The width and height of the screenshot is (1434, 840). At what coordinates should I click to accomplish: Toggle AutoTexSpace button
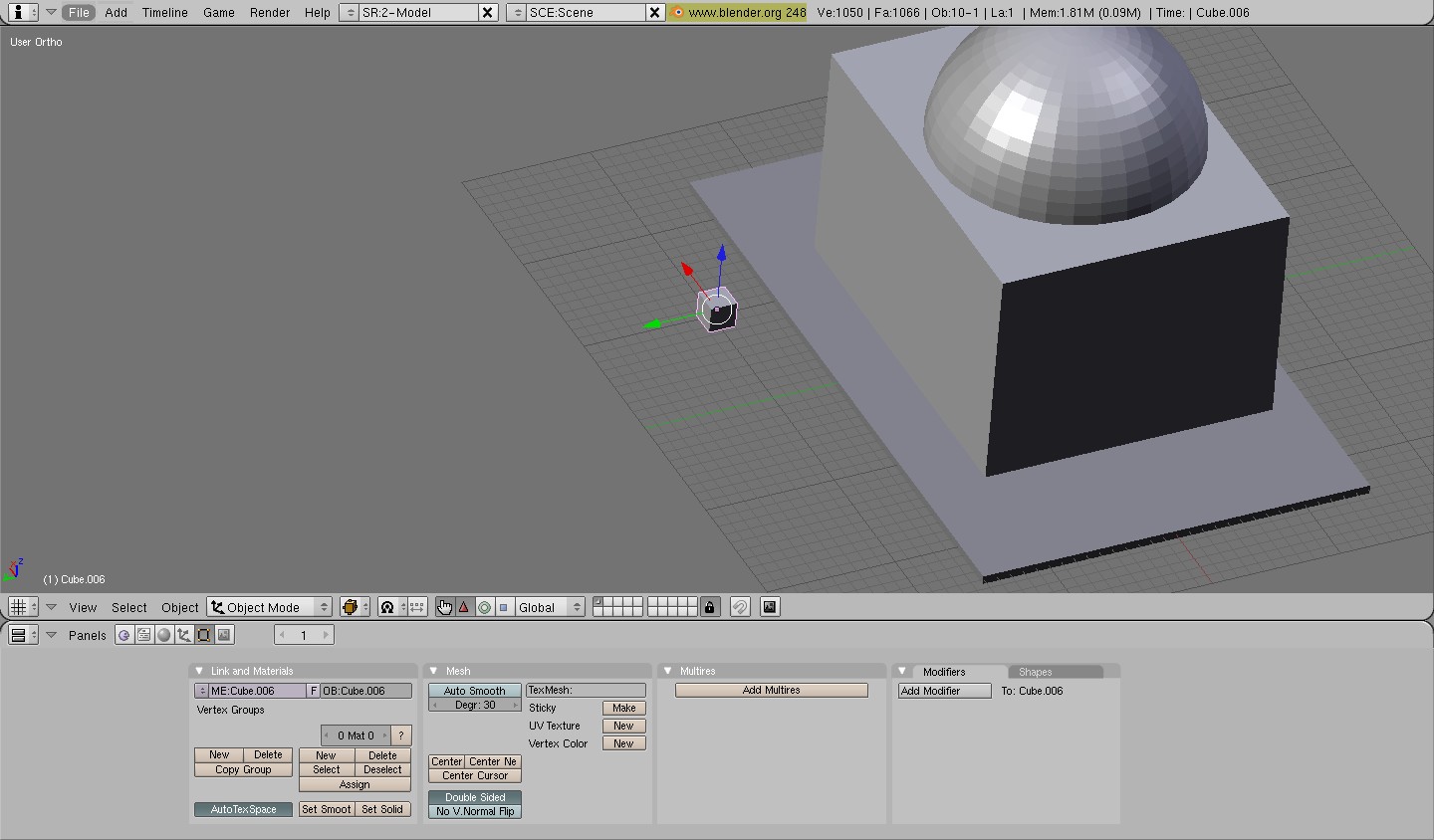[243, 809]
